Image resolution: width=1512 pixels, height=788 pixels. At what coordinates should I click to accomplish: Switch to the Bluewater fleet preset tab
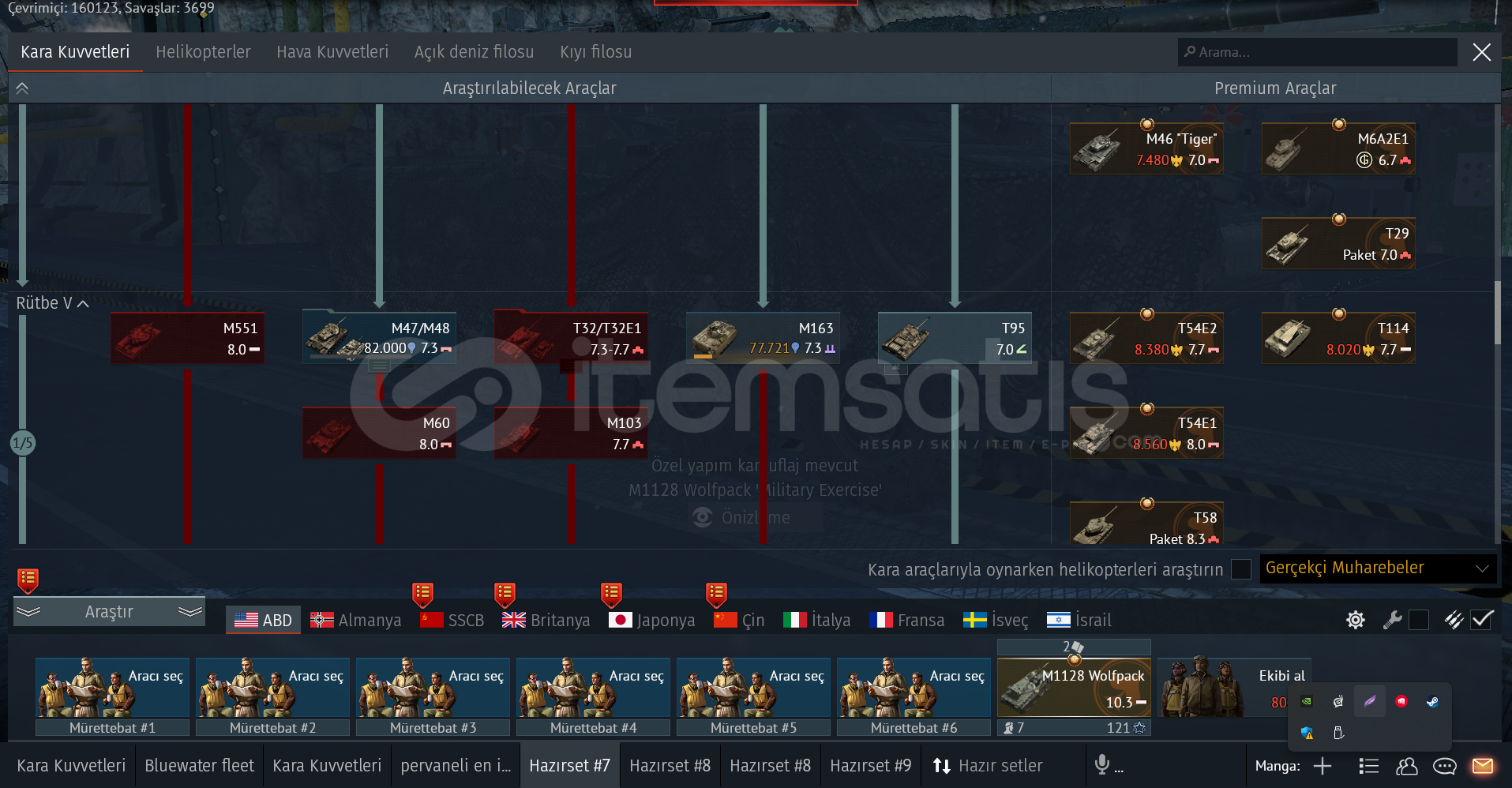[x=200, y=766]
